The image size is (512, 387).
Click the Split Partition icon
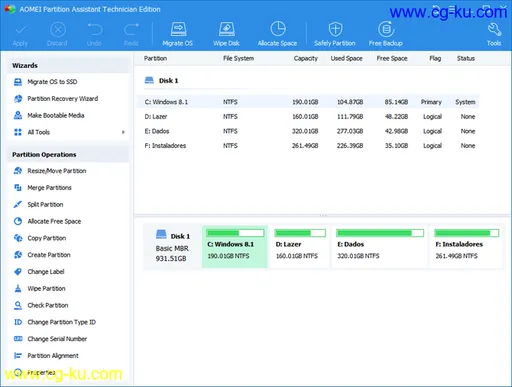pos(18,204)
